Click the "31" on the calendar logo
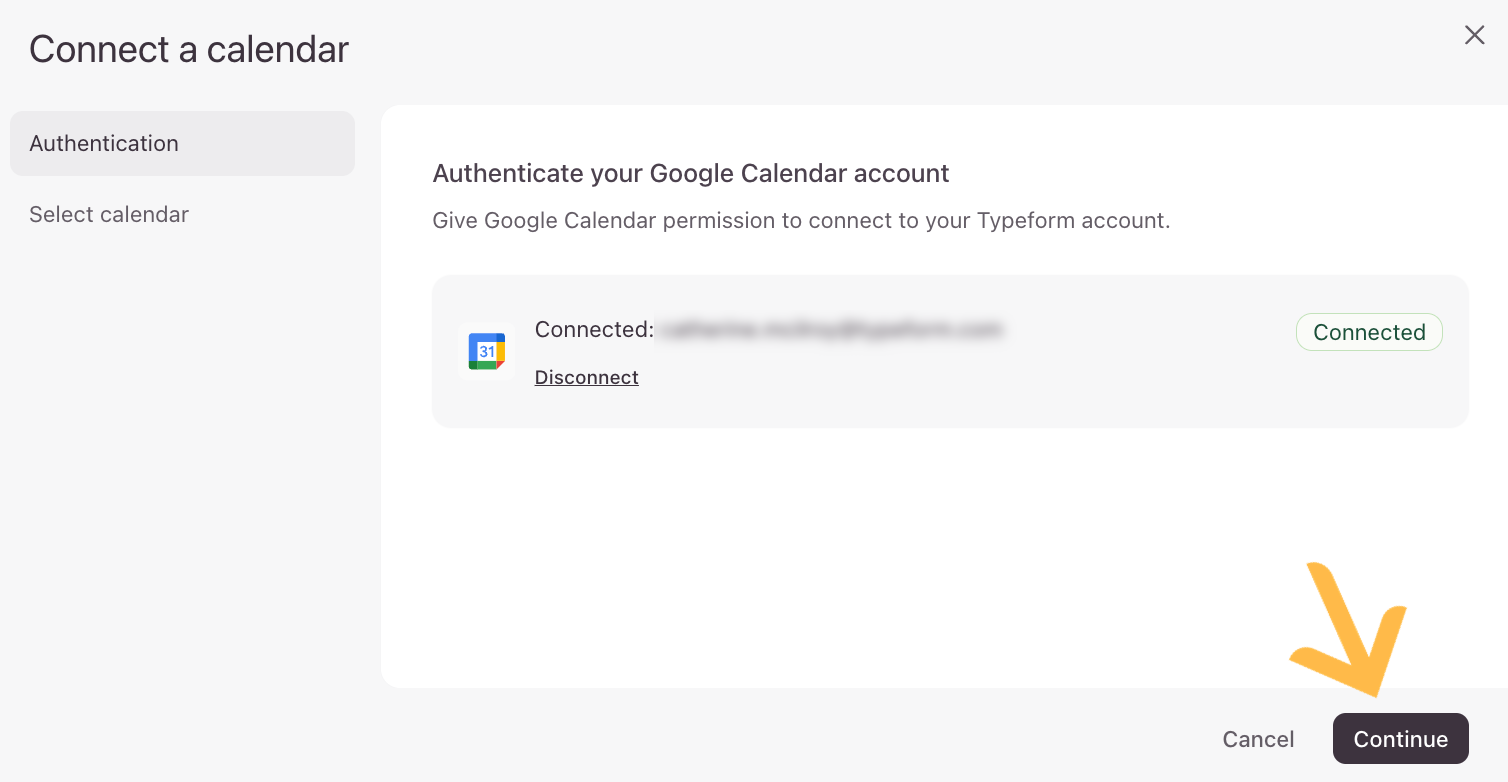This screenshot has height=782, width=1508. (x=486, y=352)
